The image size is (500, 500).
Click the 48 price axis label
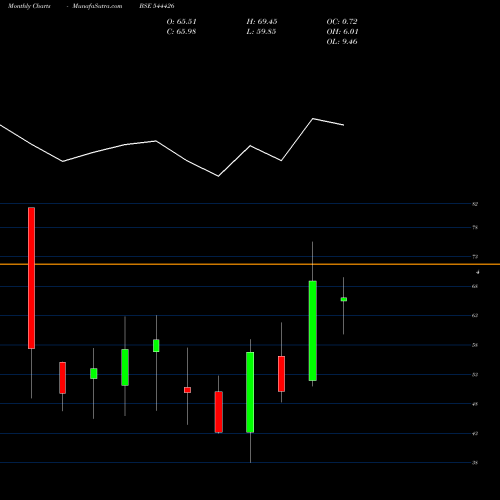pyautogui.click(x=475, y=404)
